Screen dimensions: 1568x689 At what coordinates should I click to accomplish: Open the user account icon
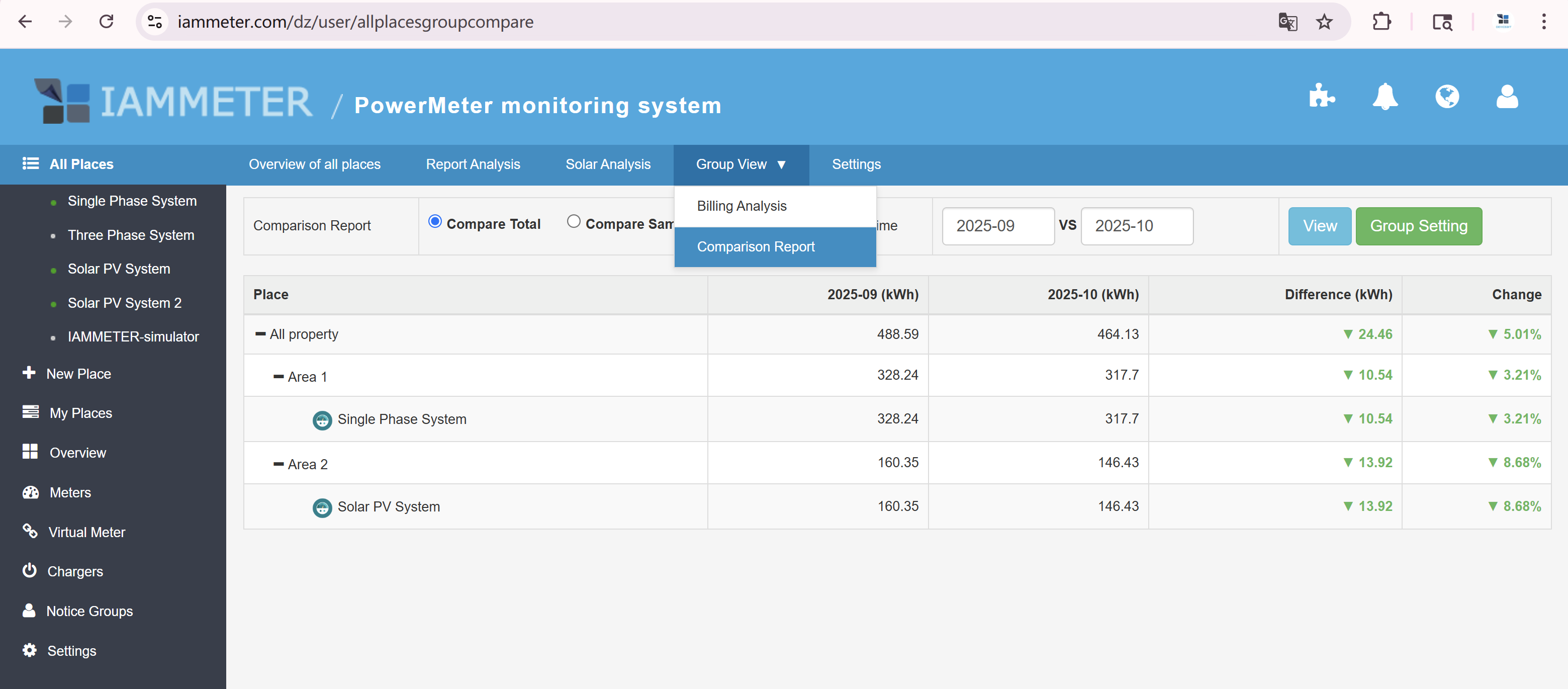point(1508,96)
